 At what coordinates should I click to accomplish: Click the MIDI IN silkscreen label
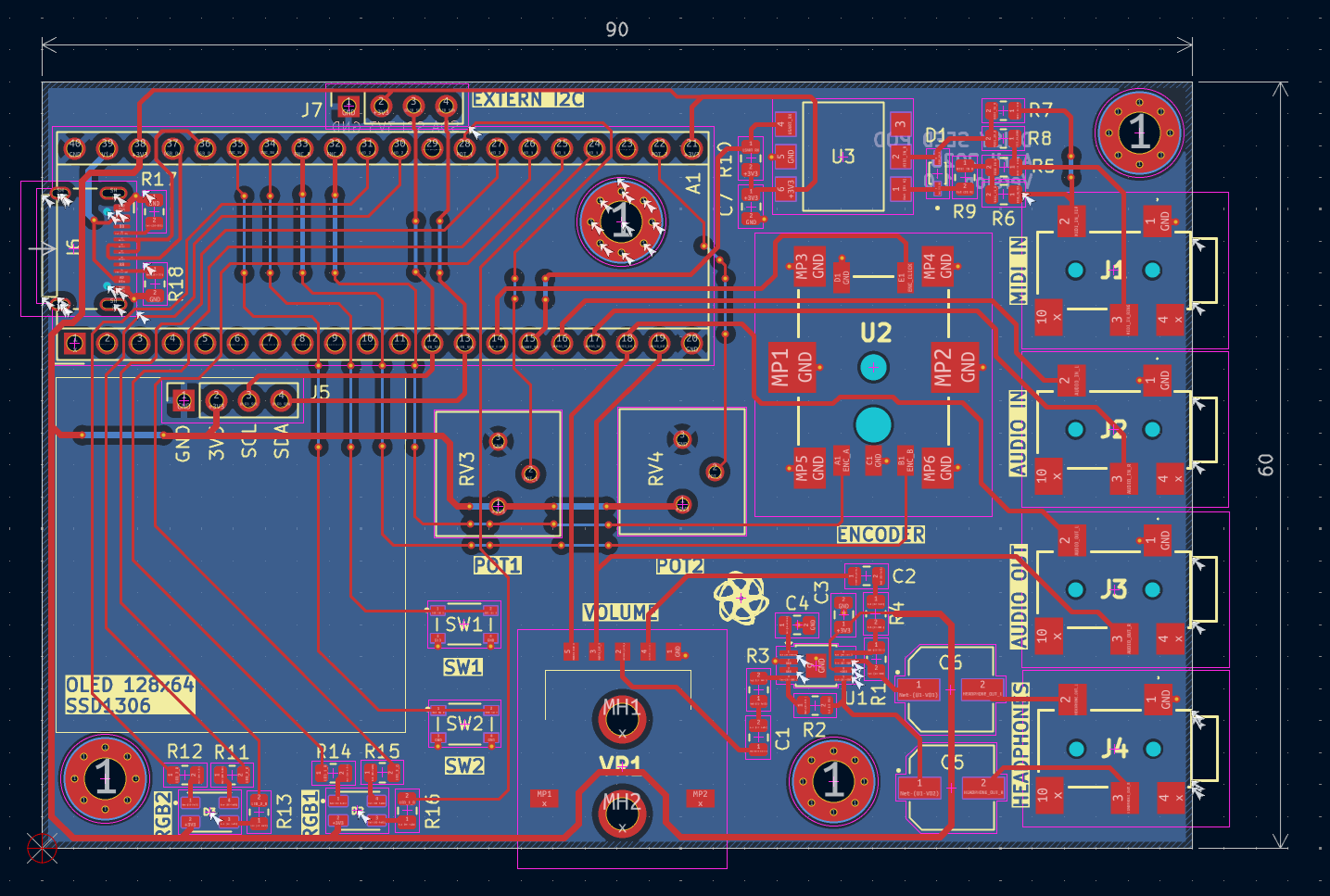click(x=1019, y=271)
